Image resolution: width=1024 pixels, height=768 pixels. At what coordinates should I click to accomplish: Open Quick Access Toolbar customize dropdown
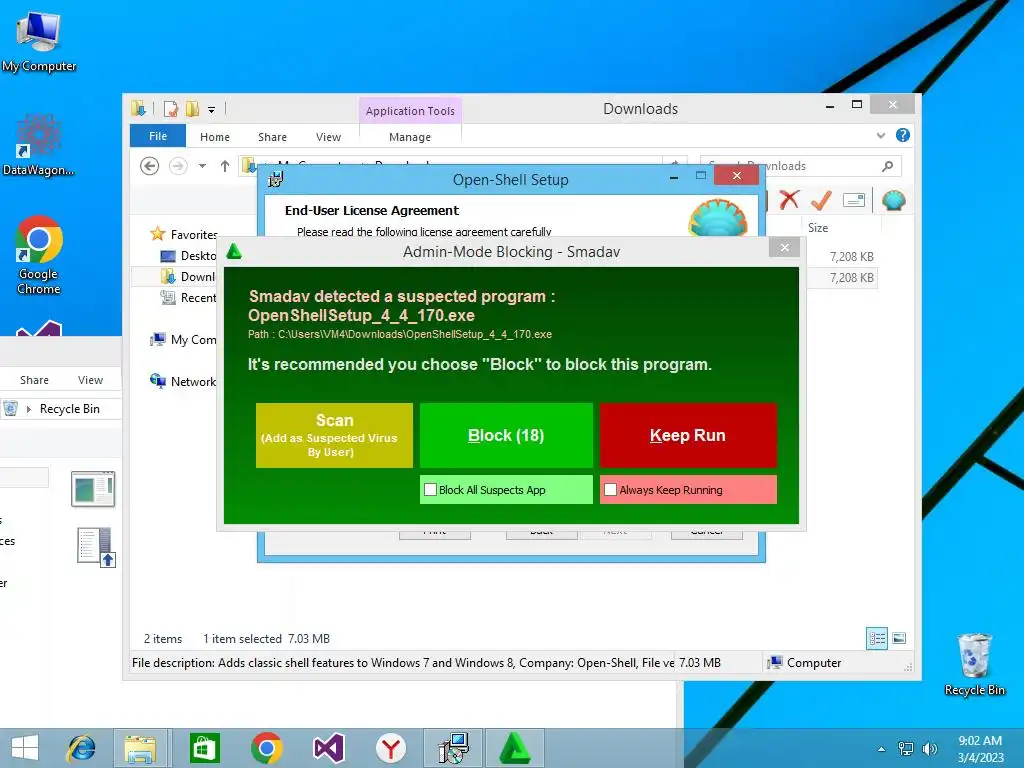(212, 110)
